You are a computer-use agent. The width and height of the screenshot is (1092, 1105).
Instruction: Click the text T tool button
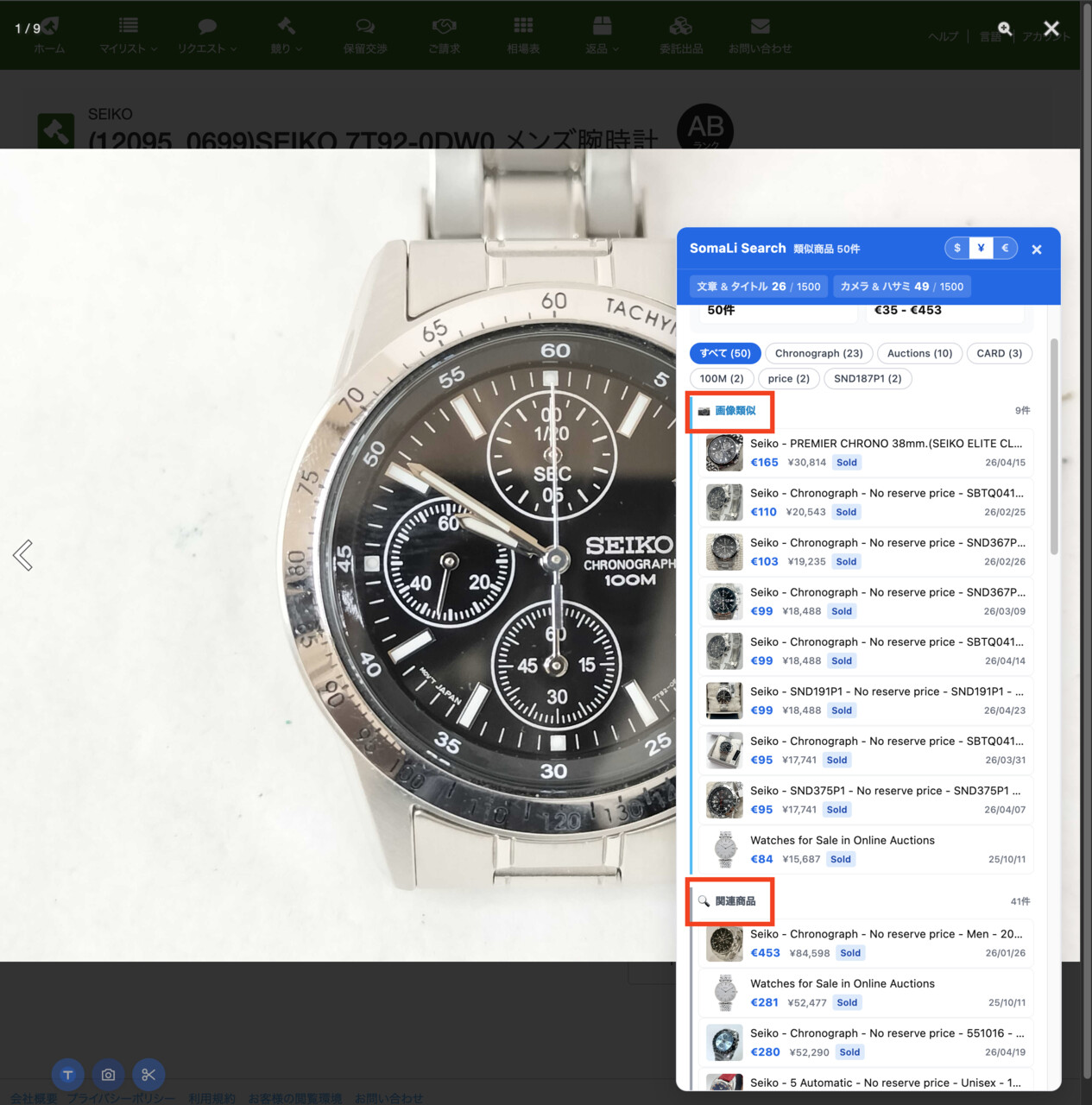(x=67, y=1075)
